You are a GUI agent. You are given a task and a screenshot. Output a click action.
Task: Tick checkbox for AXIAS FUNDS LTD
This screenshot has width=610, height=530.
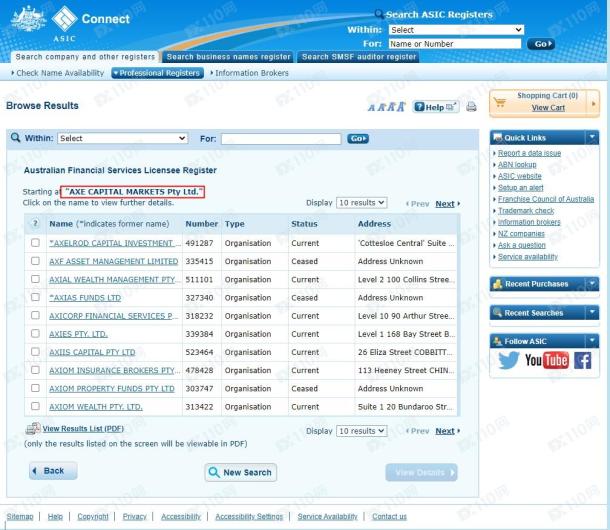point(35,297)
